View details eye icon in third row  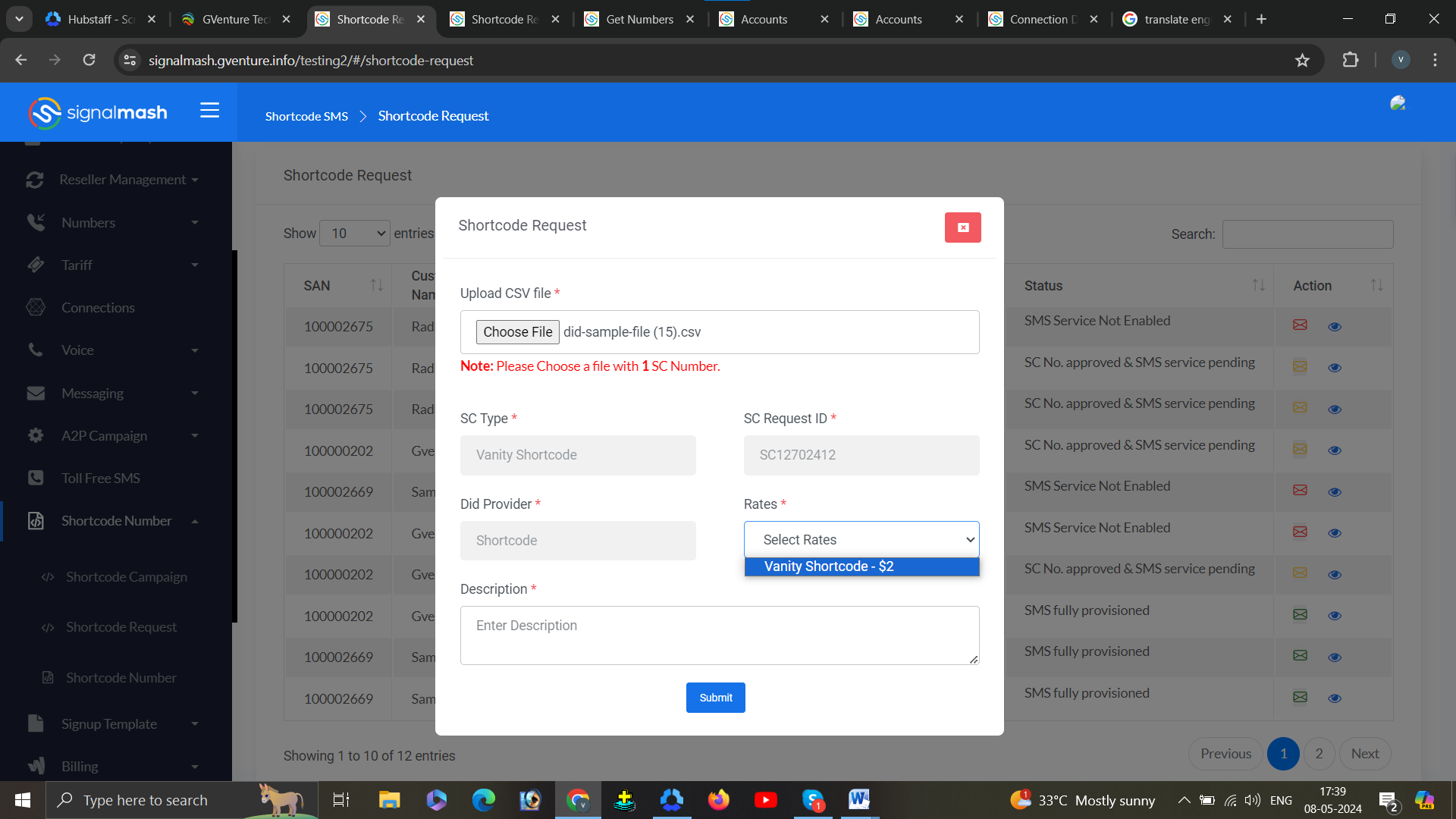(1335, 409)
